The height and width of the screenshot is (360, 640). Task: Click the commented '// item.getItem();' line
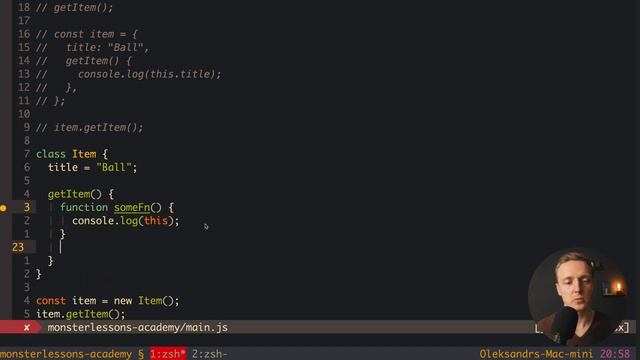click(x=90, y=128)
